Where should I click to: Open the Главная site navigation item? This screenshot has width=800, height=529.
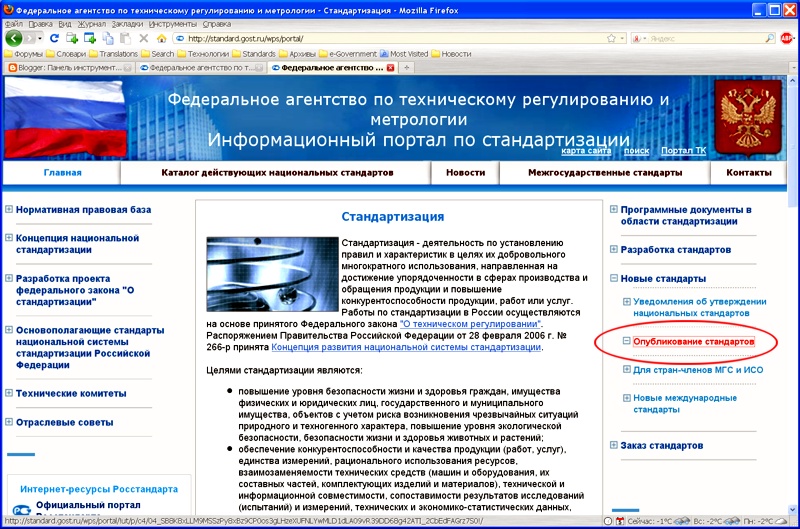pos(62,172)
